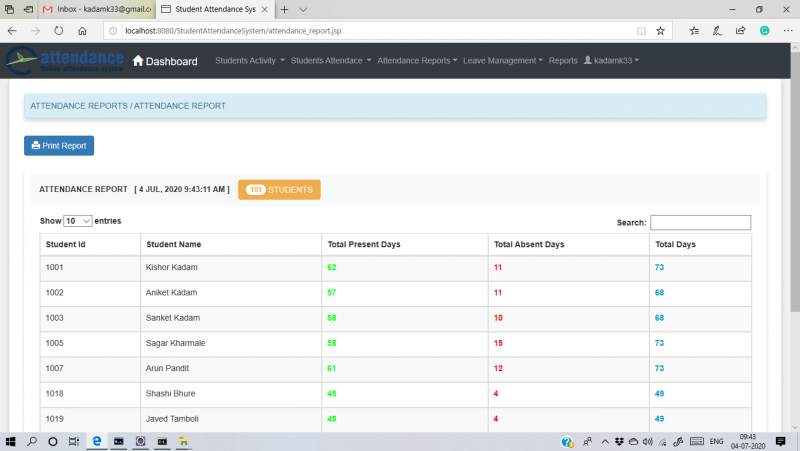Close the Student Attendance Sys tab
This screenshot has width=800, height=451.
pos(264,9)
